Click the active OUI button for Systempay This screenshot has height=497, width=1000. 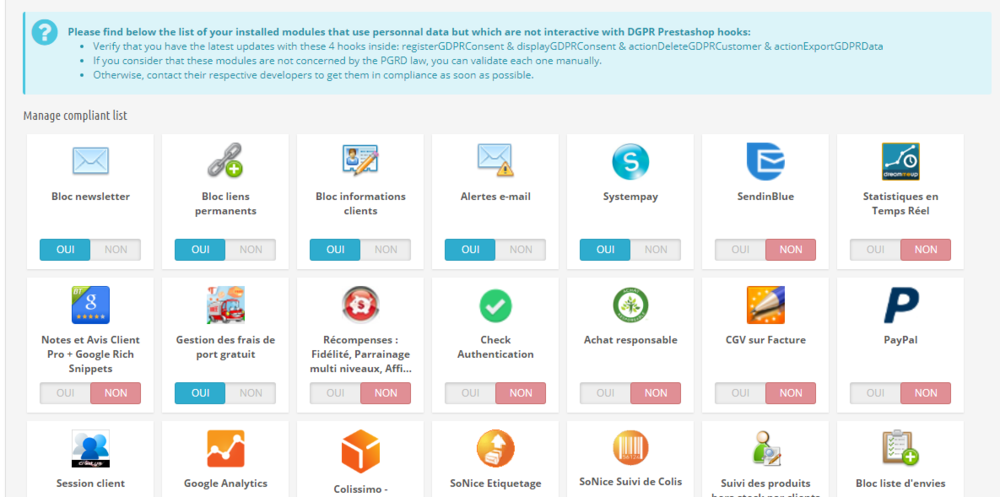pyautogui.click(x=605, y=249)
